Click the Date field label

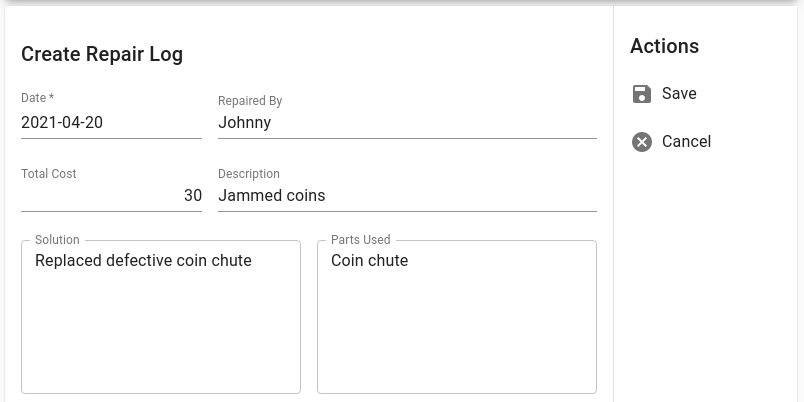(37, 97)
